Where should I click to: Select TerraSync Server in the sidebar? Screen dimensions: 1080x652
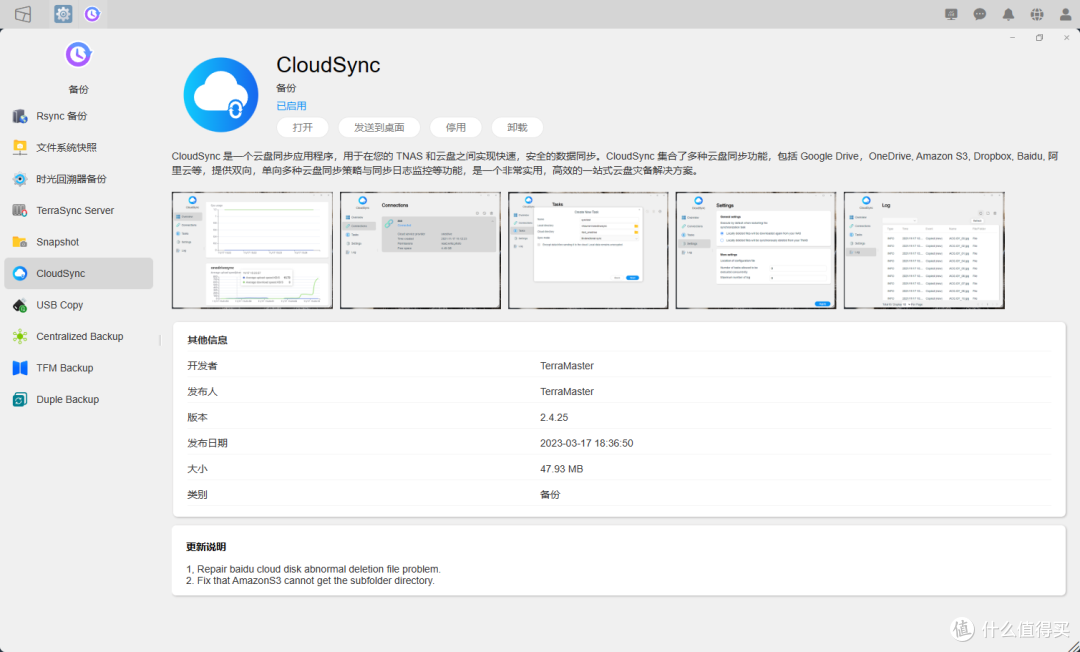click(79, 211)
